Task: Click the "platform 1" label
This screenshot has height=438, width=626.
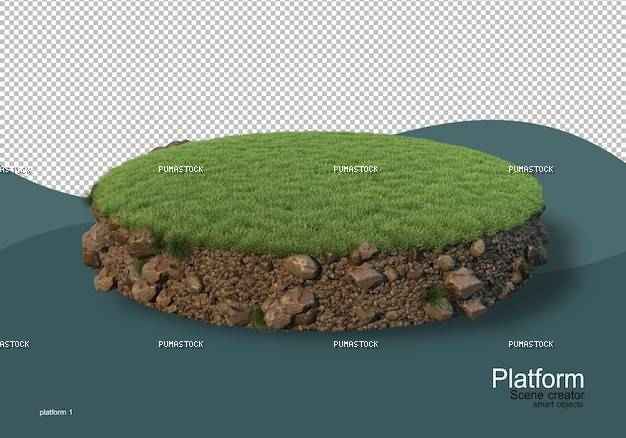Action: click(56, 412)
